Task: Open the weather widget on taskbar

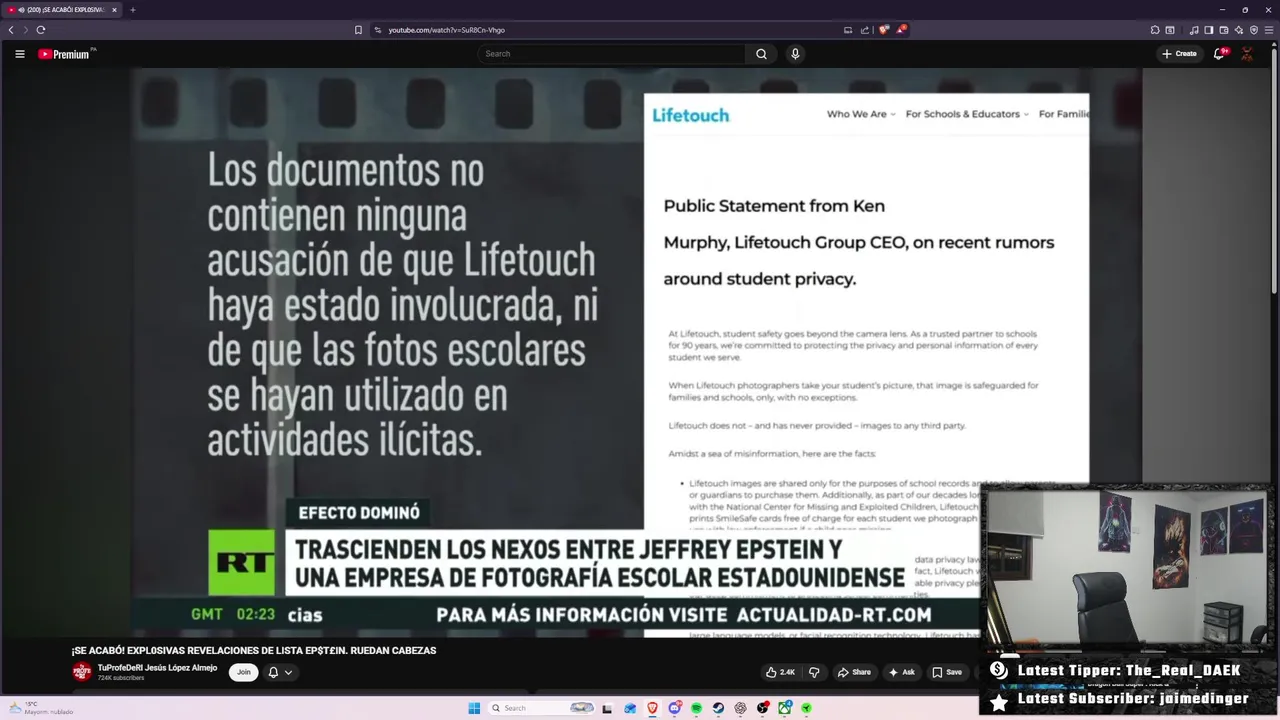Action: click(40, 708)
